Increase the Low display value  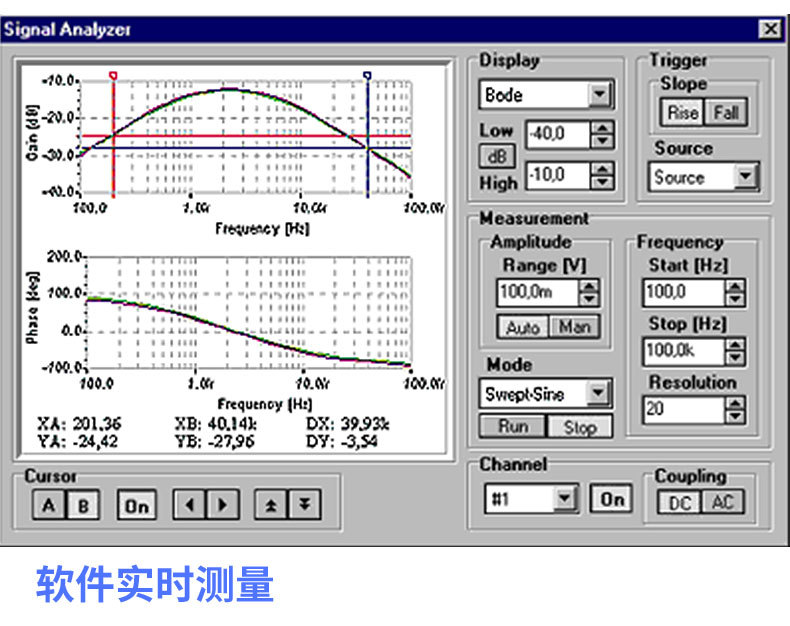(602, 129)
